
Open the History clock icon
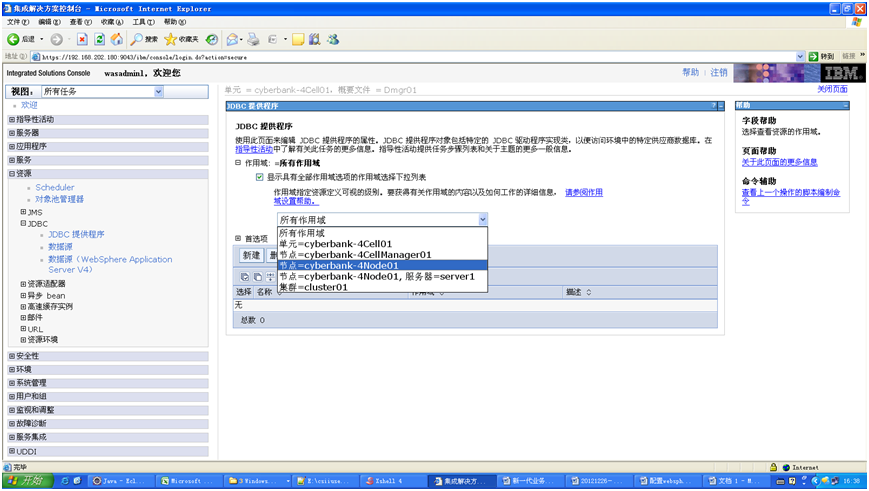click(x=211, y=39)
